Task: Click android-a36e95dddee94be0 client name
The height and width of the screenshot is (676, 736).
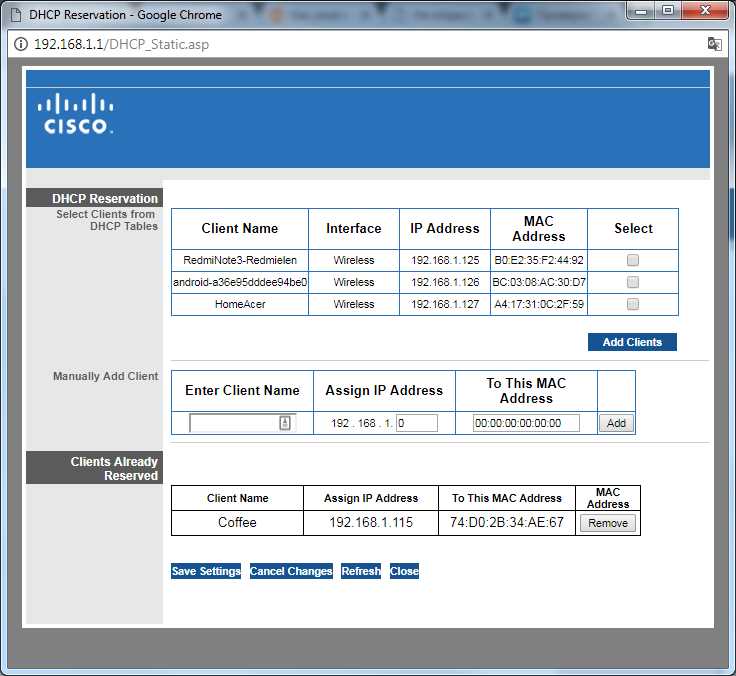Action: (240, 282)
